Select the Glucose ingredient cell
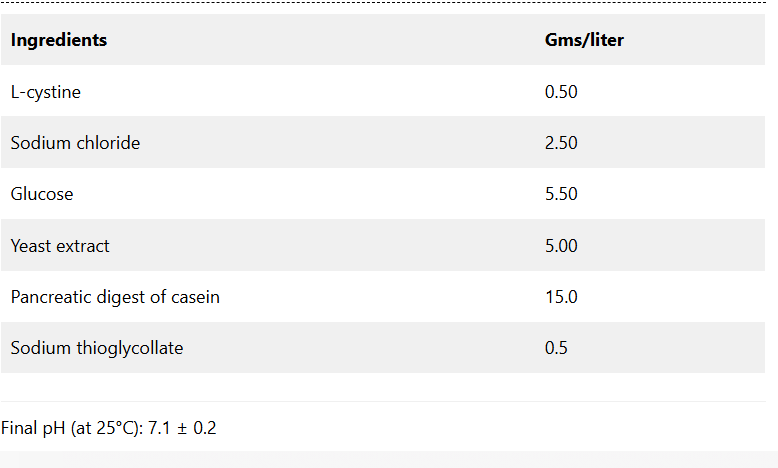778x468 pixels. pos(42,194)
